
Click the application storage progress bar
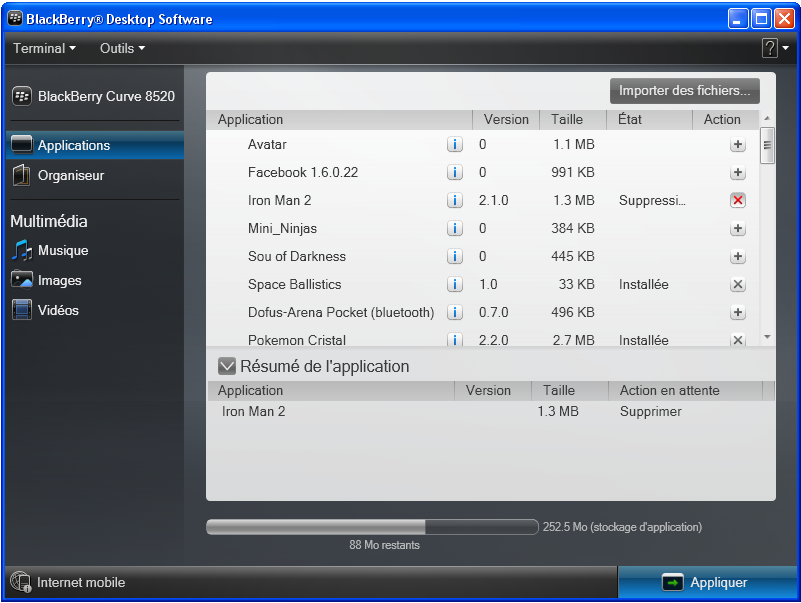pyautogui.click(x=372, y=527)
